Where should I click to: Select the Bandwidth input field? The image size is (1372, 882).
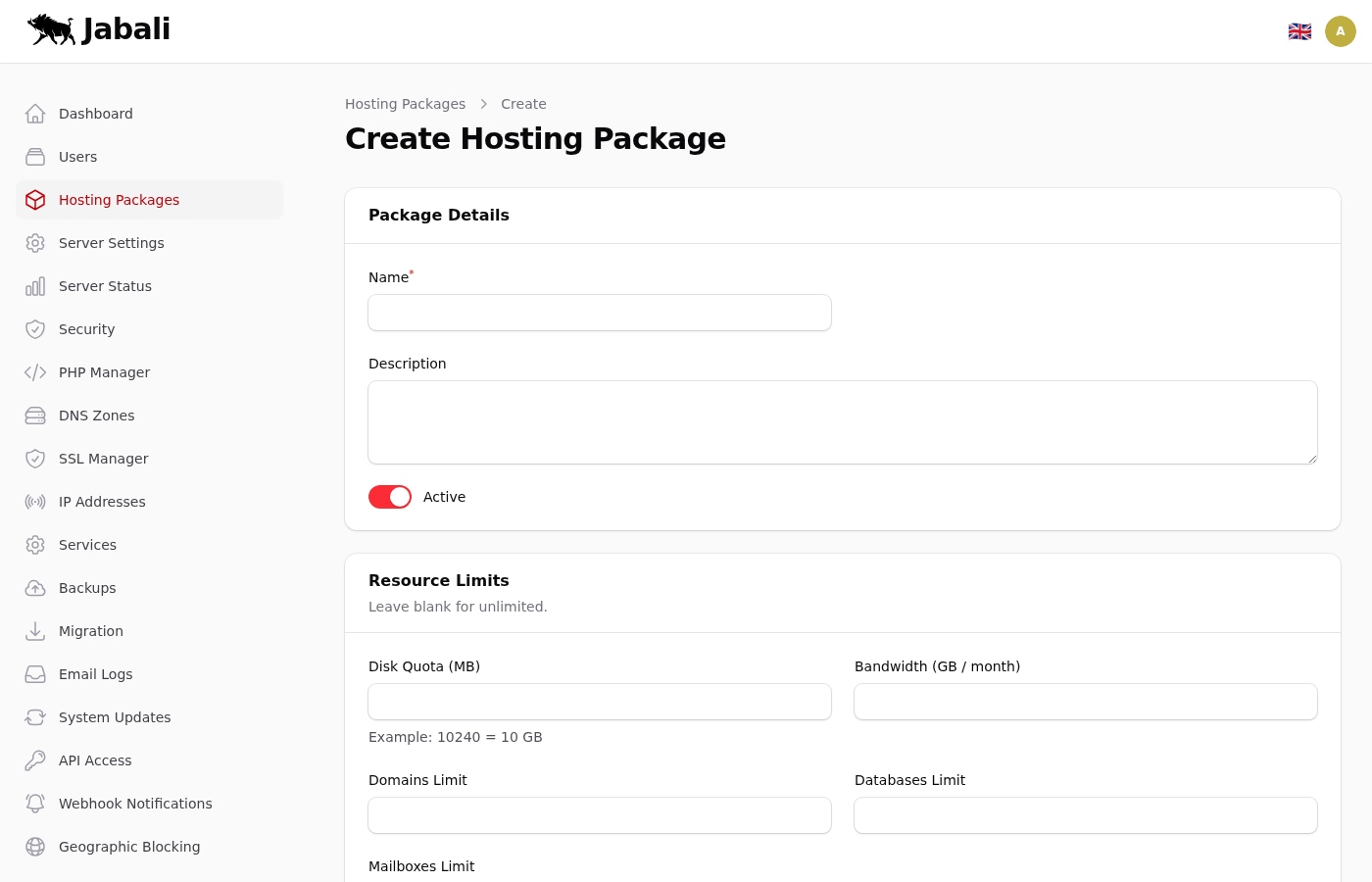point(1085,702)
